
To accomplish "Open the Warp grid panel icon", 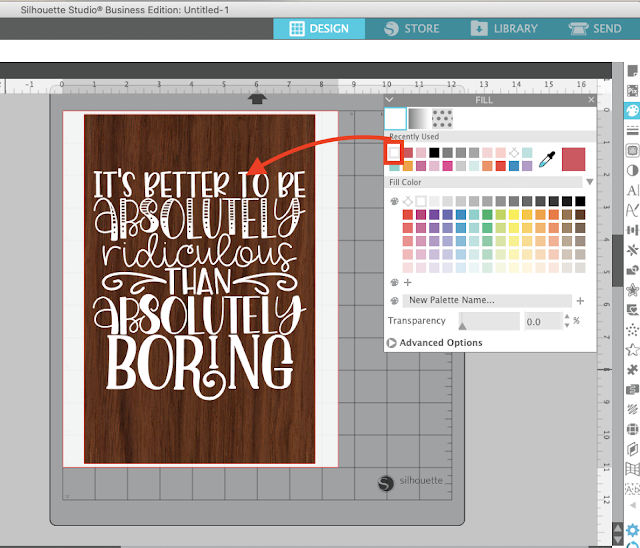I will coord(632,469).
